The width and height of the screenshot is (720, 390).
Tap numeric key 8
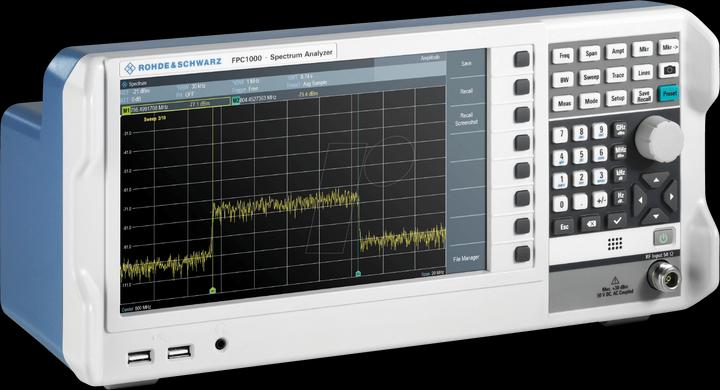581,133
